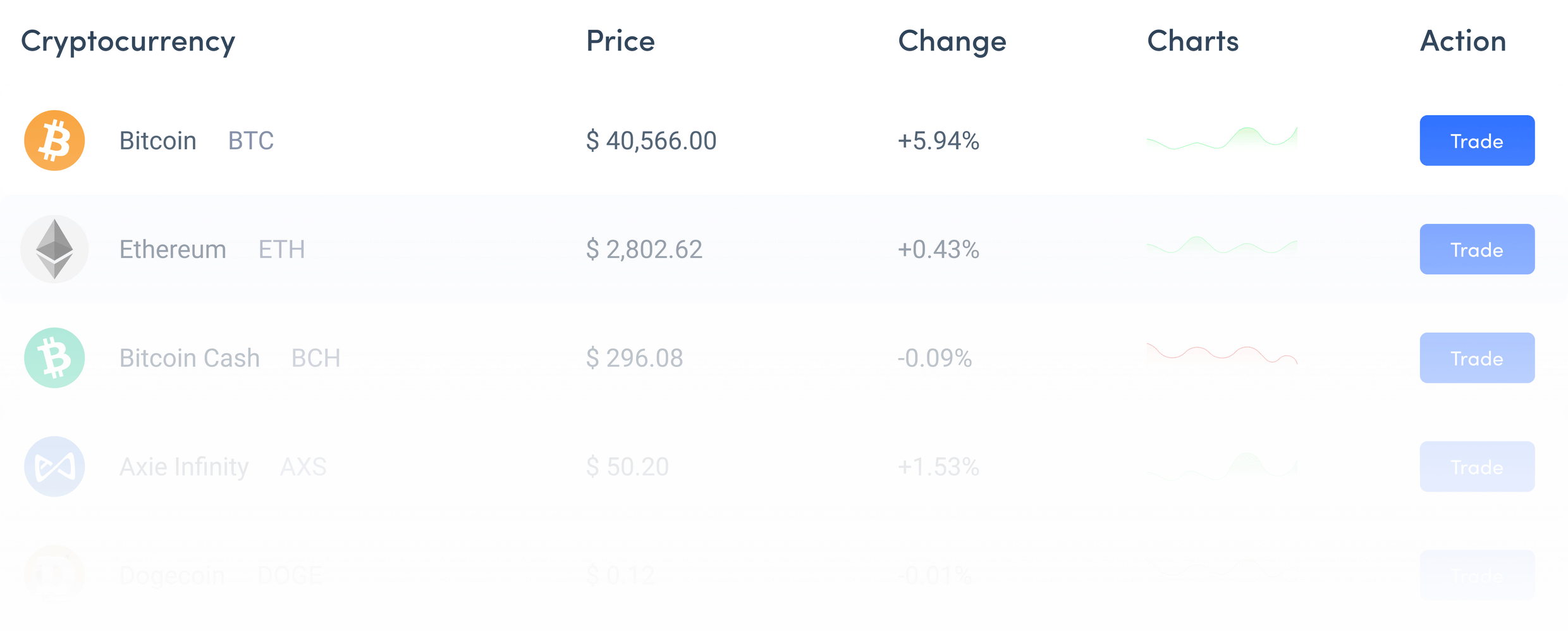Click the faded Dogecoin logo icon

(54, 576)
